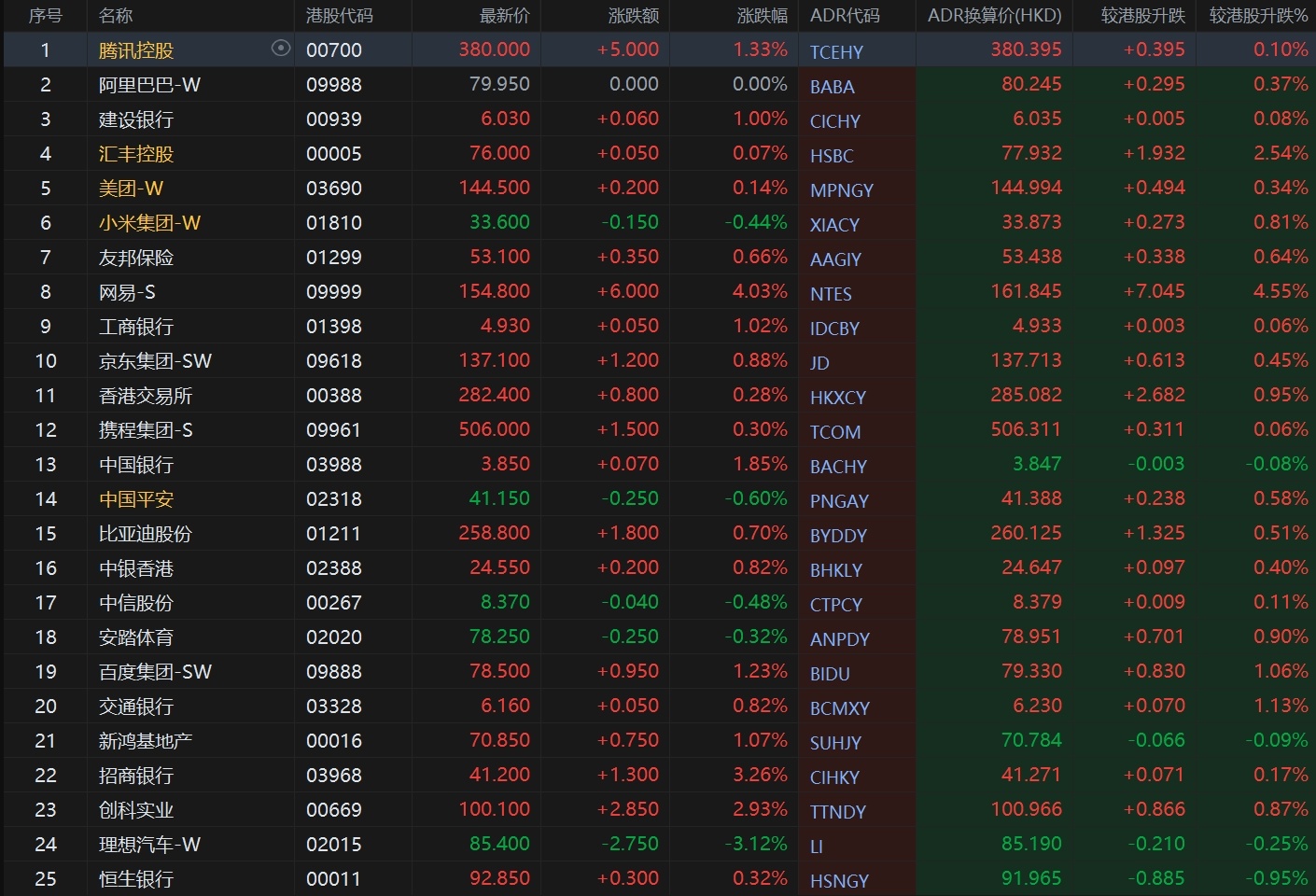Viewport: 1316px width, 896px height.
Task: Click the 涨跌额 column header
Action: 633,16
